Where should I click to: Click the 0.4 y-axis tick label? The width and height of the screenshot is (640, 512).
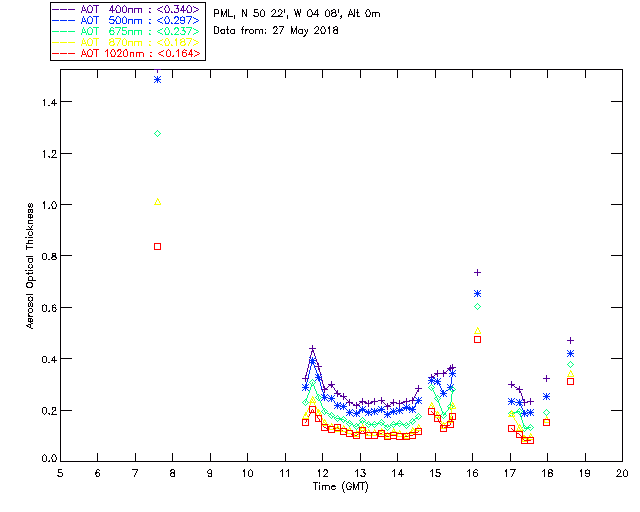49,359
